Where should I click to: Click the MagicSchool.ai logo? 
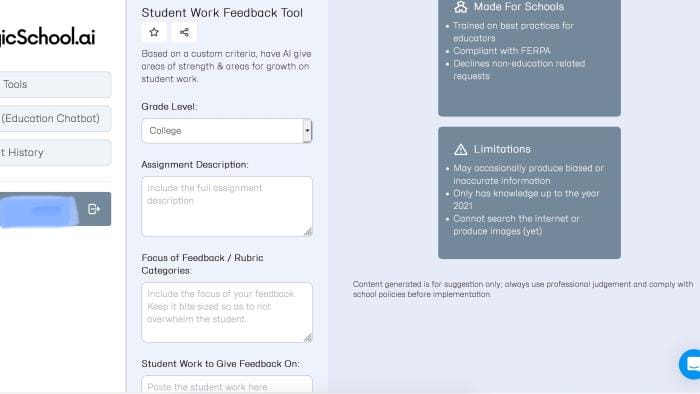47,37
